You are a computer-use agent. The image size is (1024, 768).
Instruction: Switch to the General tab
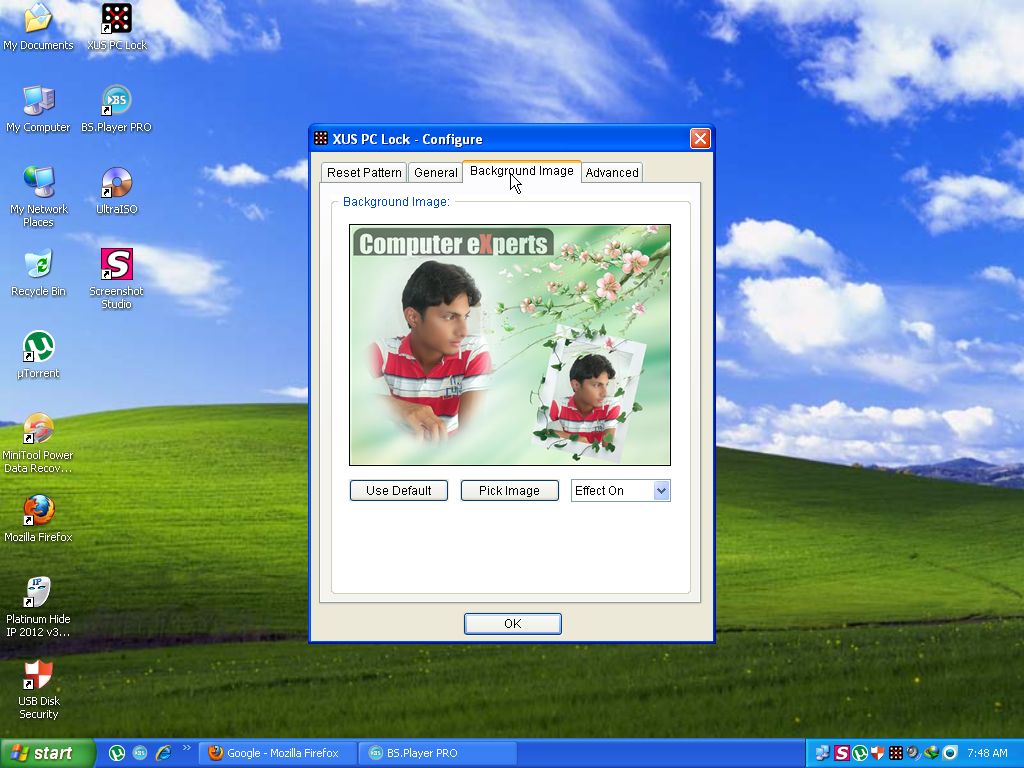click(436, 172)
